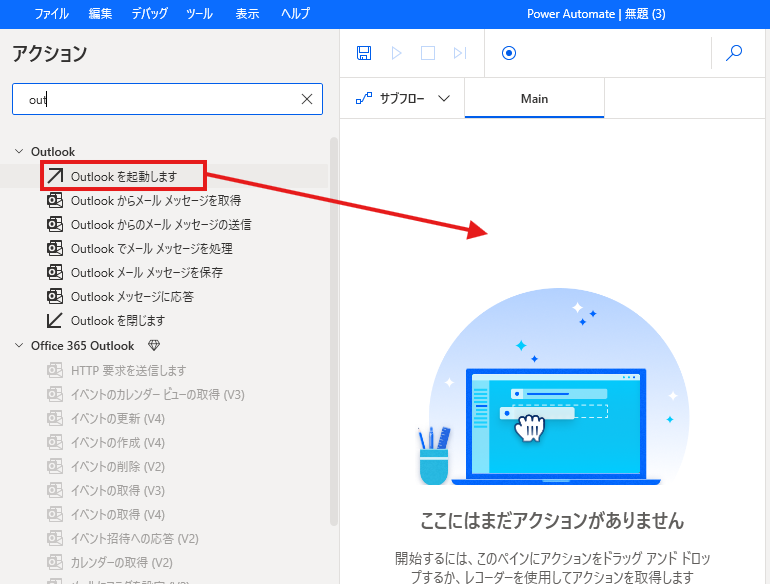Click Outlook icon beside からメール メッセージを取得

55,200
